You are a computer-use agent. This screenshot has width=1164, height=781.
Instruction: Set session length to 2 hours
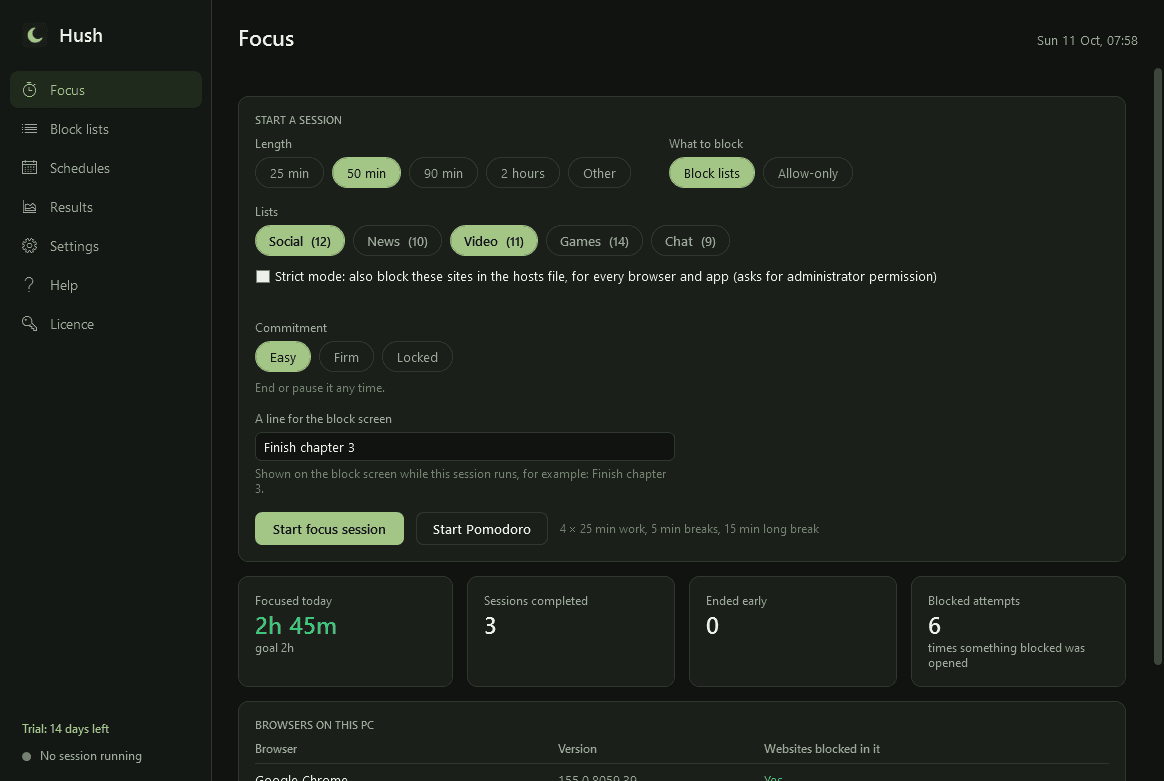(523, 173)
